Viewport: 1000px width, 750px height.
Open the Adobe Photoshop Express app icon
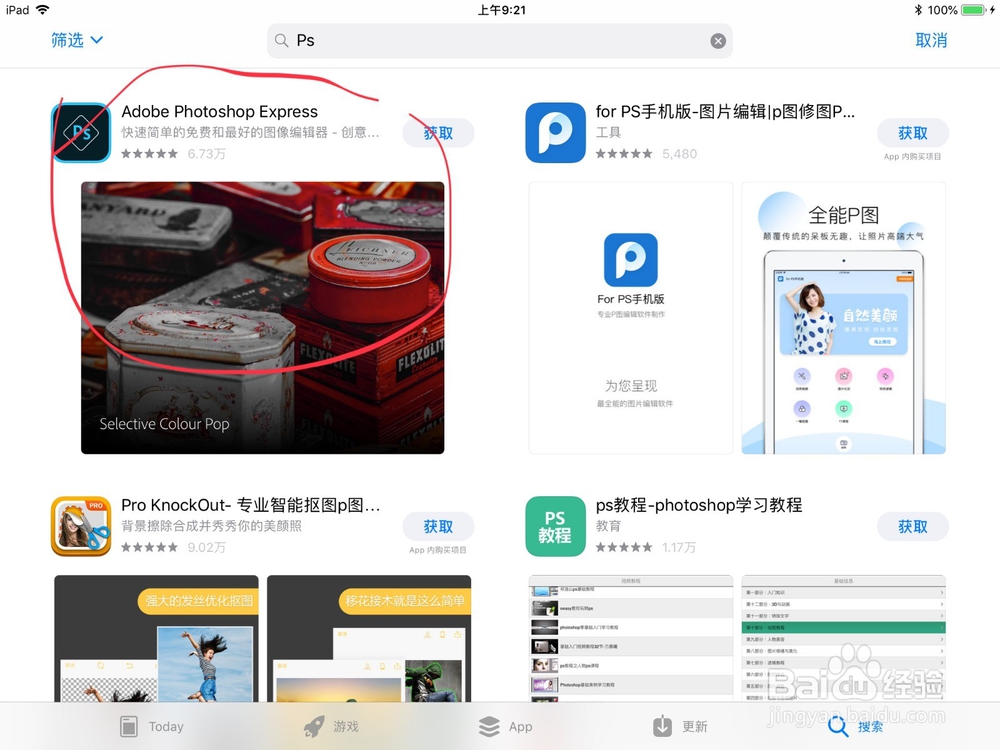(x=81, y=133)
